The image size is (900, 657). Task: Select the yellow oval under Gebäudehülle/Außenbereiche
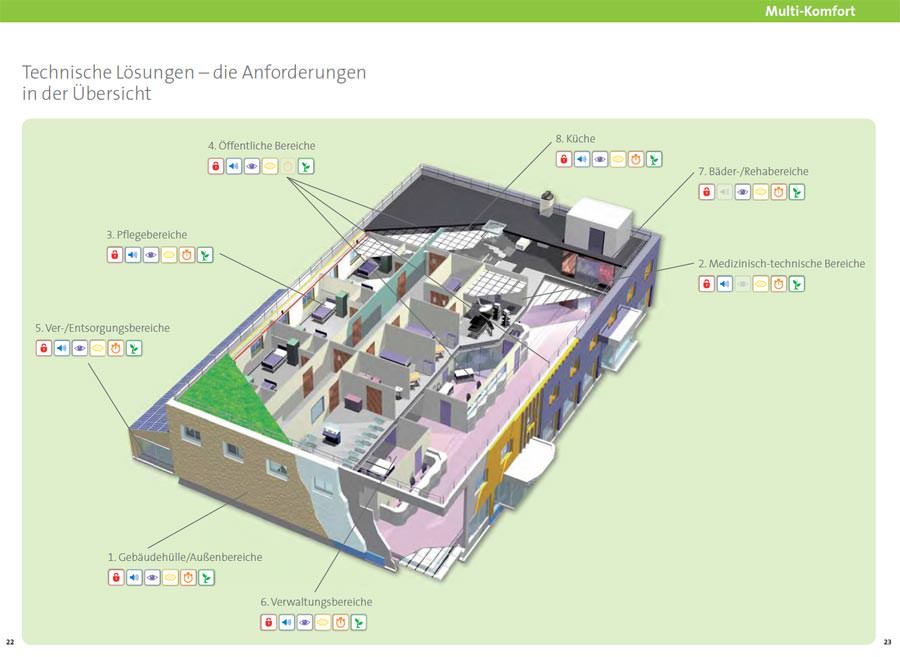point(170,577)
